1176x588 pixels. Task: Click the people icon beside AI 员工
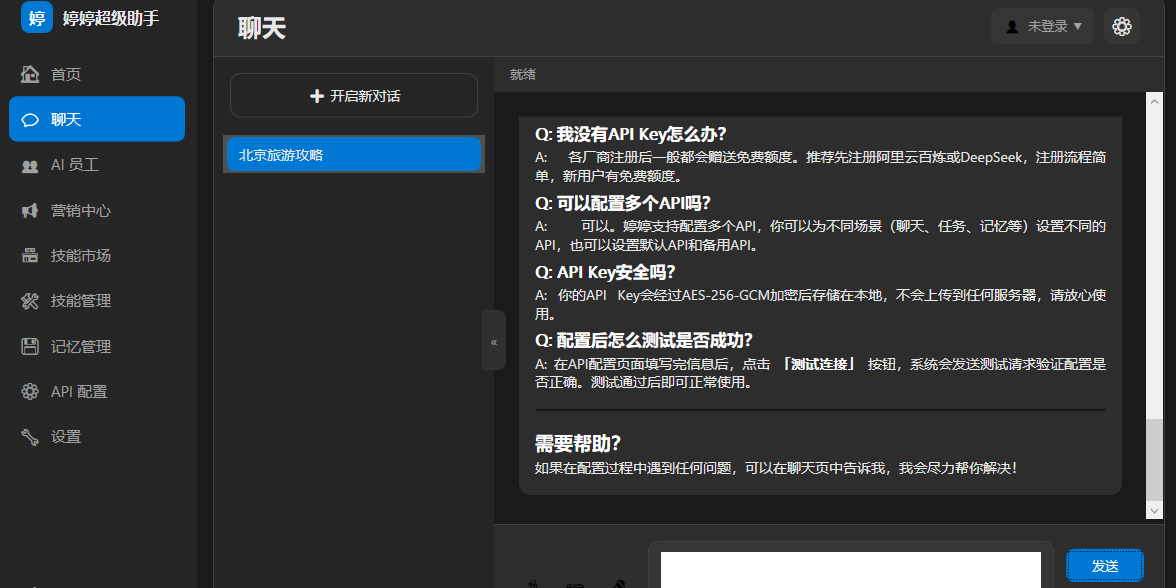click(x=30, y=166)
